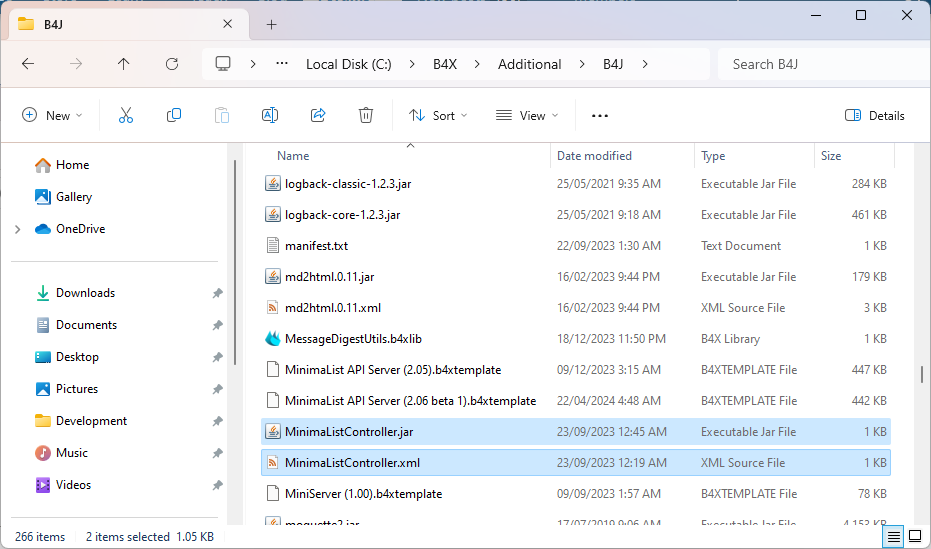Show hidden breadcrumb path ellipsis
The height and width of the screenshot is (549, 931).
coord(282,63)
